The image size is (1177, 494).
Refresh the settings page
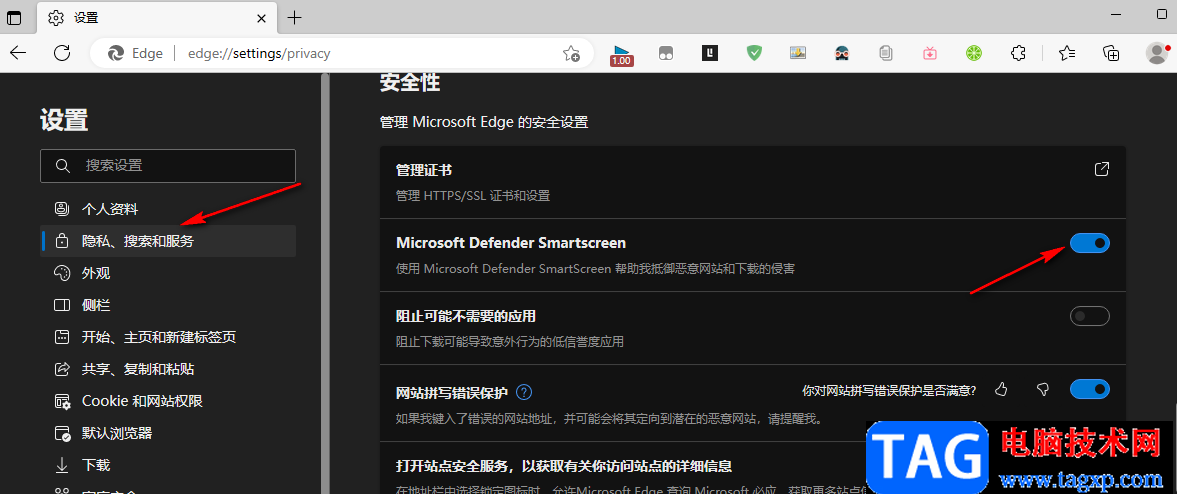click(x=62, y=53)
